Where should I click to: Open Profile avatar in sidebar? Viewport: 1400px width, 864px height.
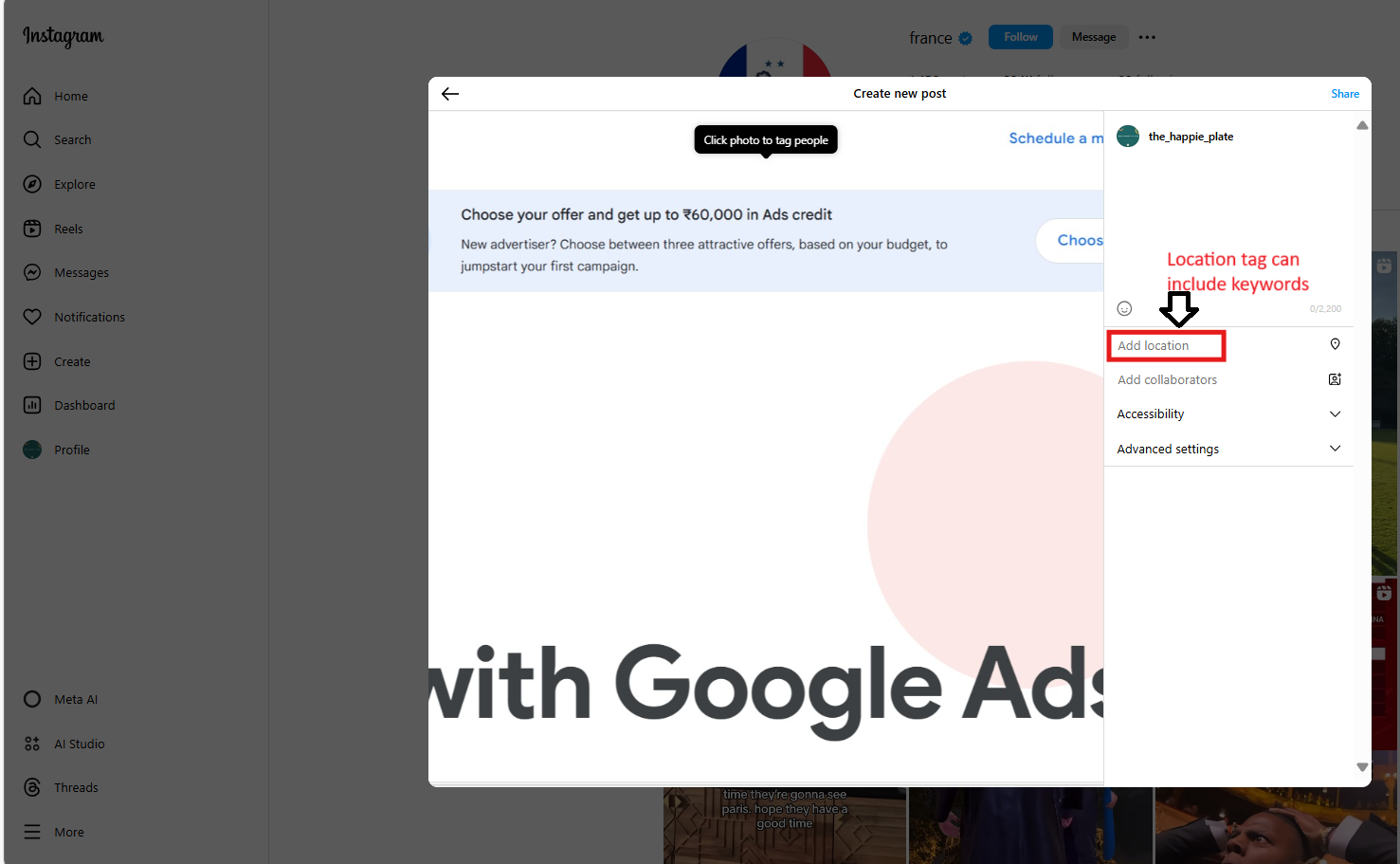point(32,450)
